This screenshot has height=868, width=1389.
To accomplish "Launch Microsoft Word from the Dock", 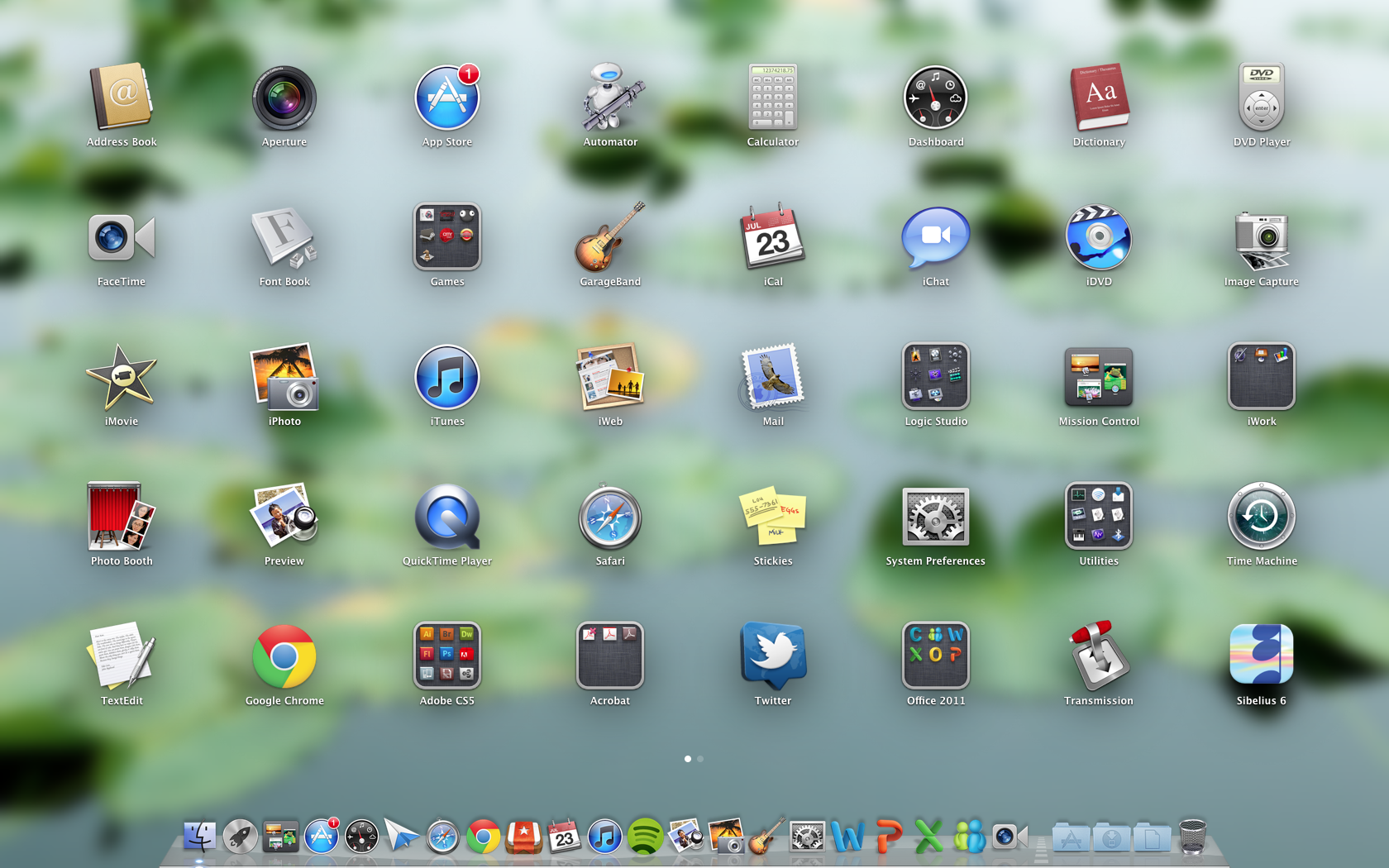I will [847, 837].
